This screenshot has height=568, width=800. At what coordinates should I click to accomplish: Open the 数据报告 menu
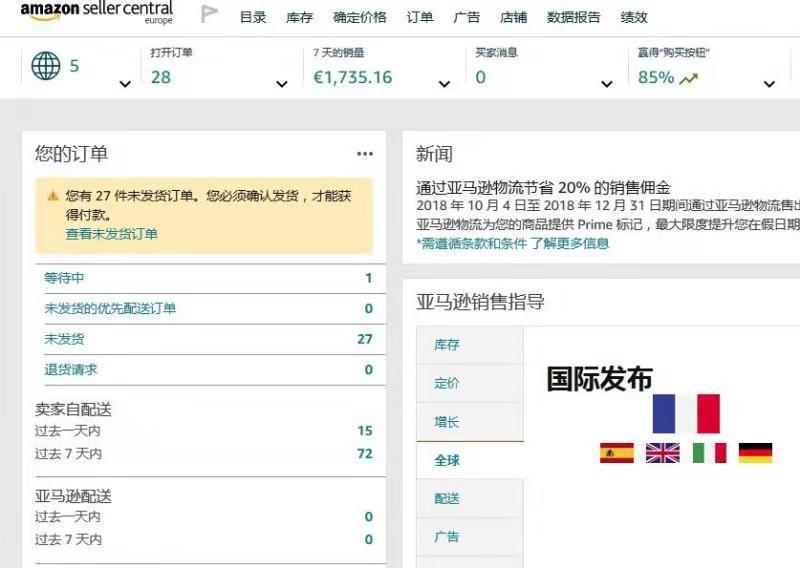[x=573, y=17]
